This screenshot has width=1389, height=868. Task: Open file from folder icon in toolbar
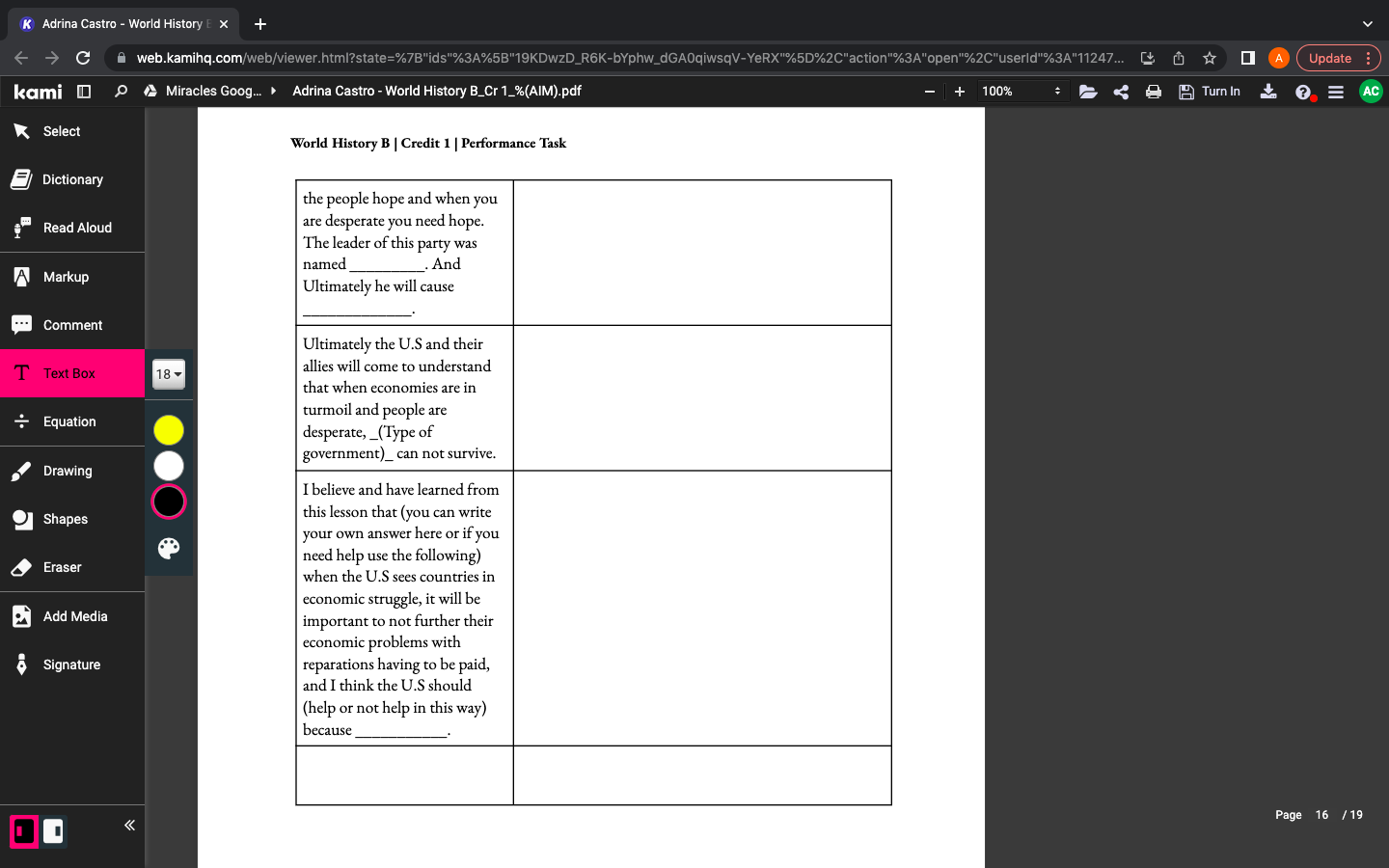(x=1088, y=92)
